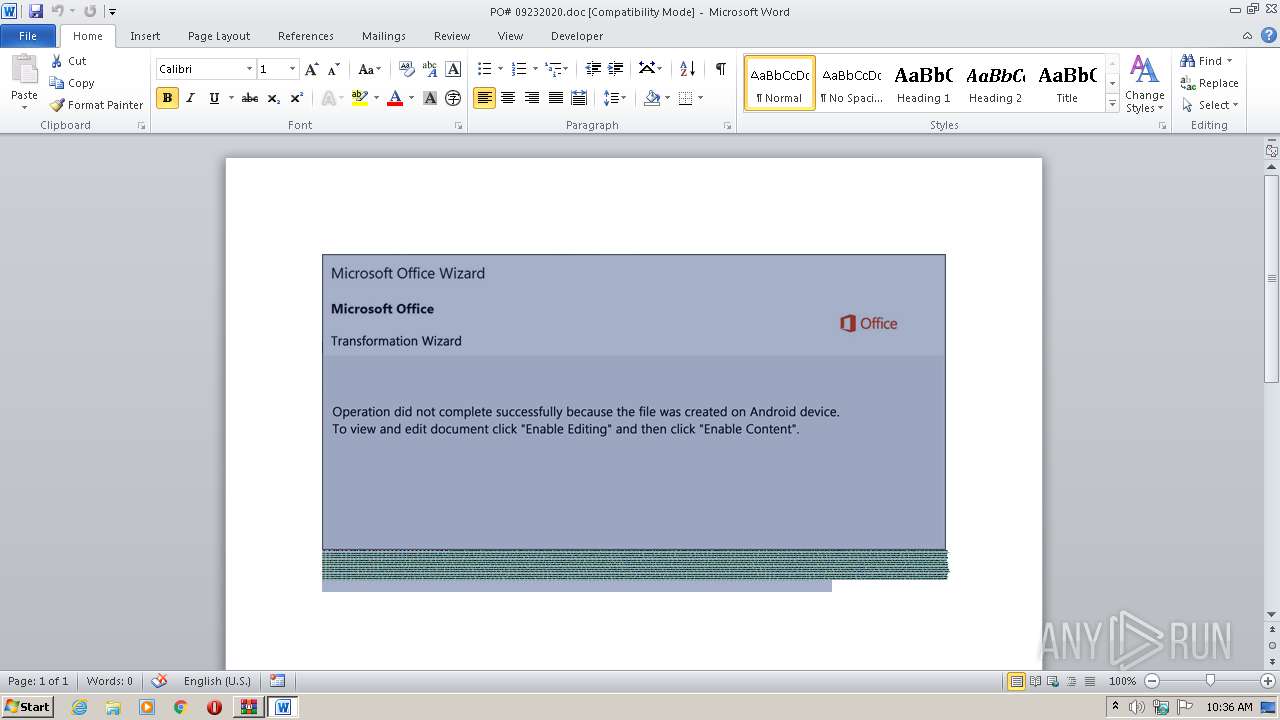Click the Enclose Characters icon

point(453,98)
